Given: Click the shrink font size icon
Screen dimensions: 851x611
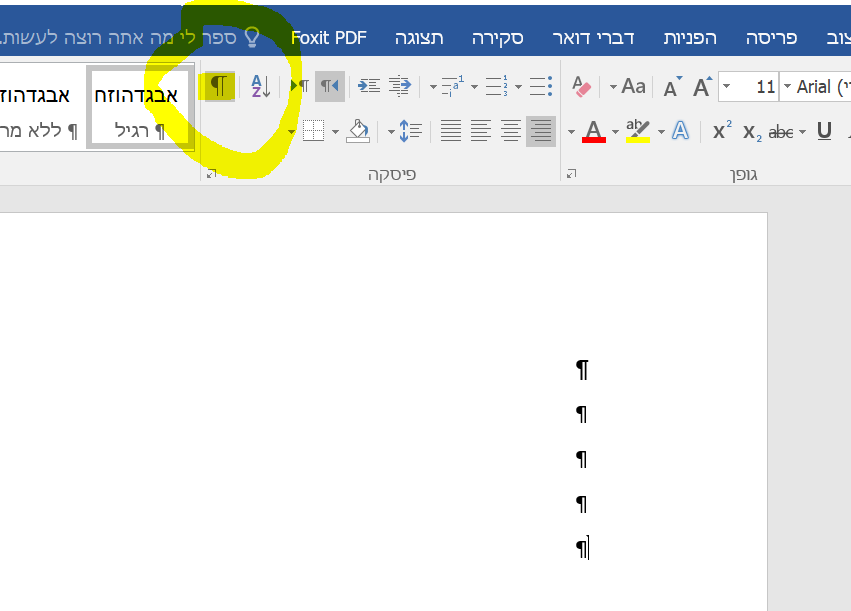Looking at the screenshot, I should pos(672,87).
